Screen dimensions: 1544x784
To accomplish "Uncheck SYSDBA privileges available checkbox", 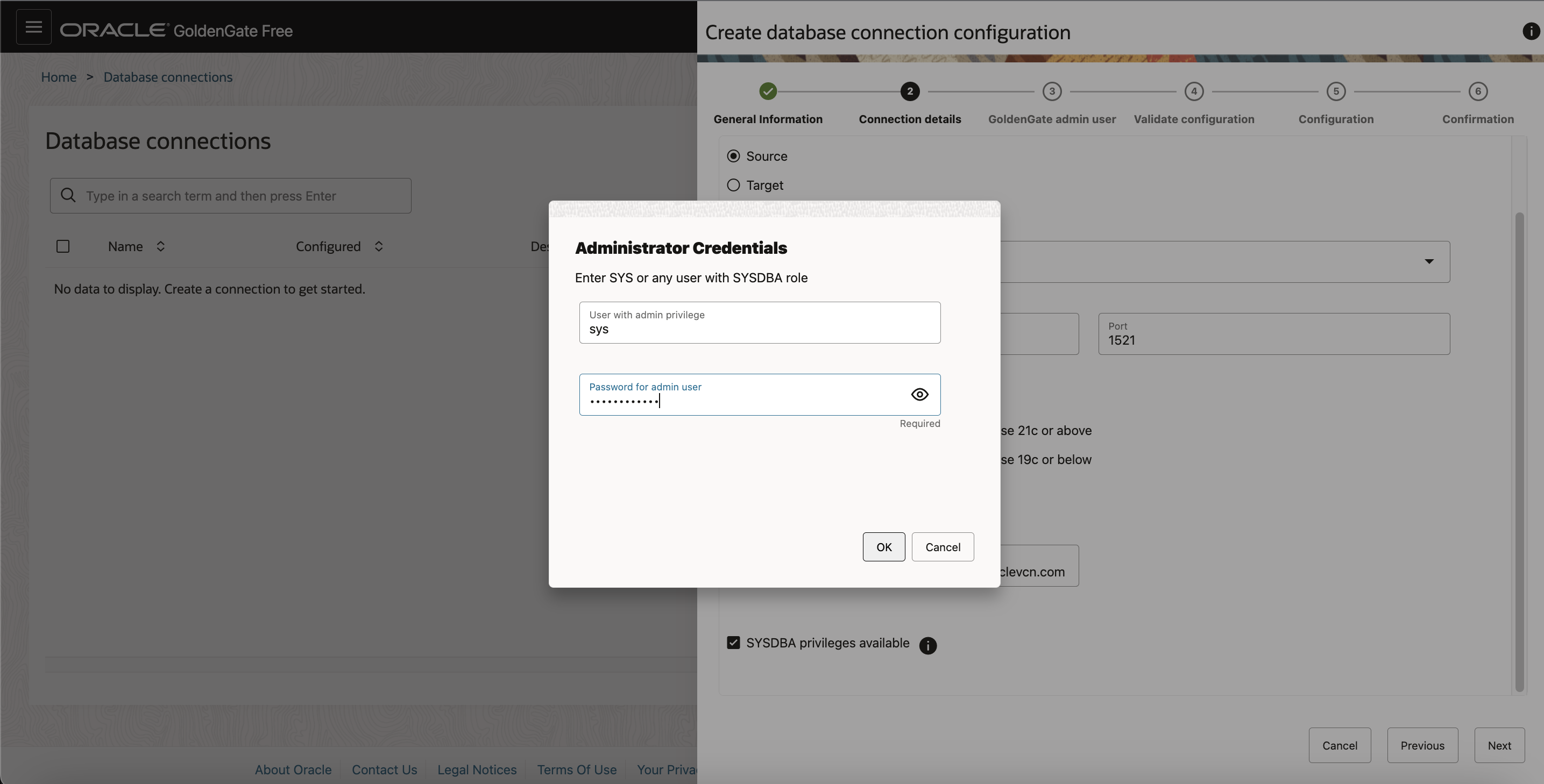I will coord(733,643).
